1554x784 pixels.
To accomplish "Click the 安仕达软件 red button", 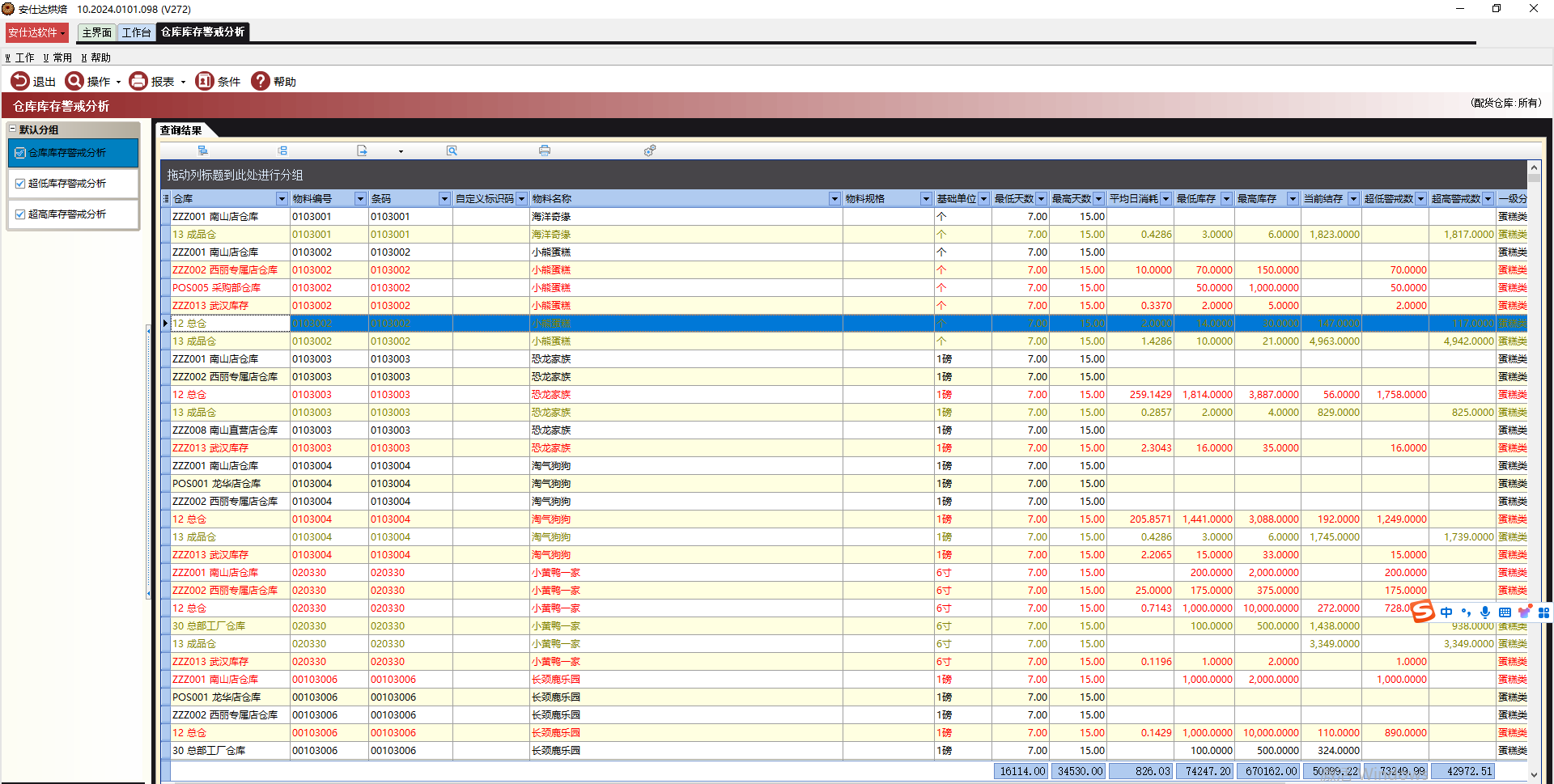I will tap(36, 32).
